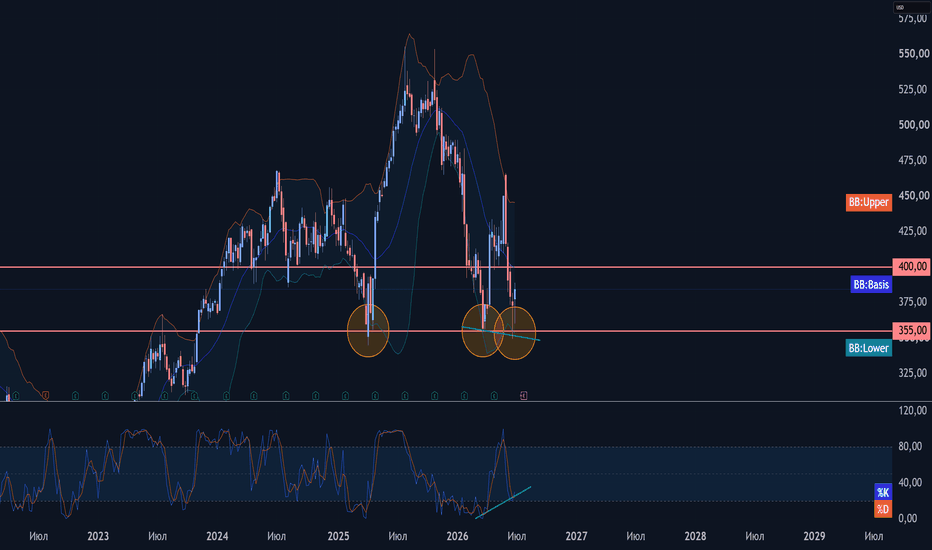This screenshot has width=932, height=550.
Task: Select the teal trend line on stochastic pane
Action: click(503, 502)
